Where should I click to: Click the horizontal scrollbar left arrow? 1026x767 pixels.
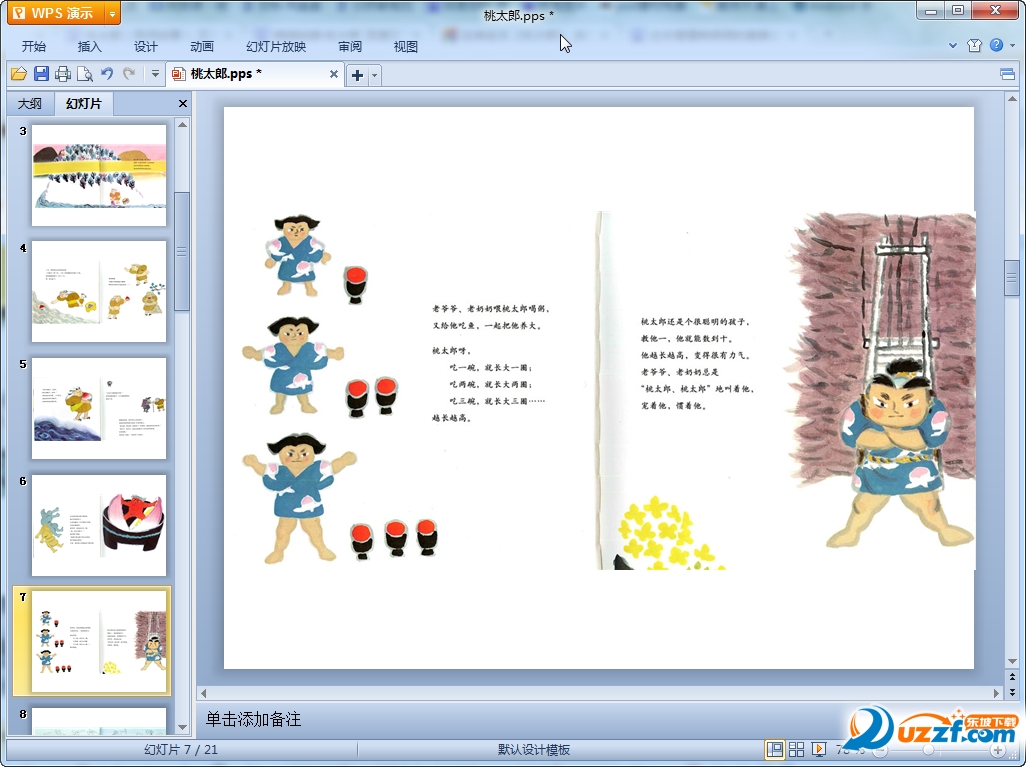pyautogui.click(x=203, y=693)
